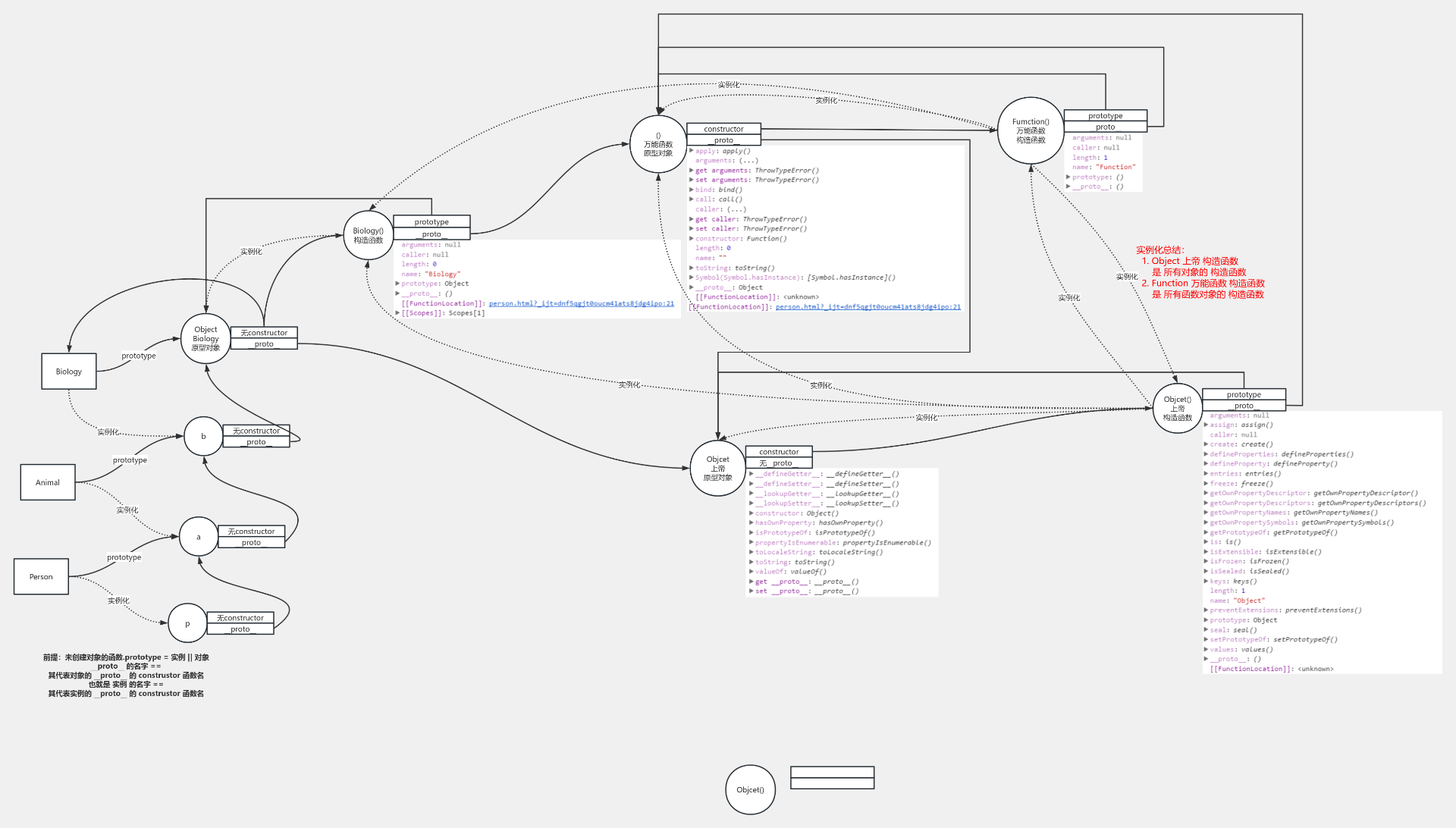Expand the hasOwnProperty: hasOwnProperty() row
The image size is (1456, 828).
click(x=751, y=522)
